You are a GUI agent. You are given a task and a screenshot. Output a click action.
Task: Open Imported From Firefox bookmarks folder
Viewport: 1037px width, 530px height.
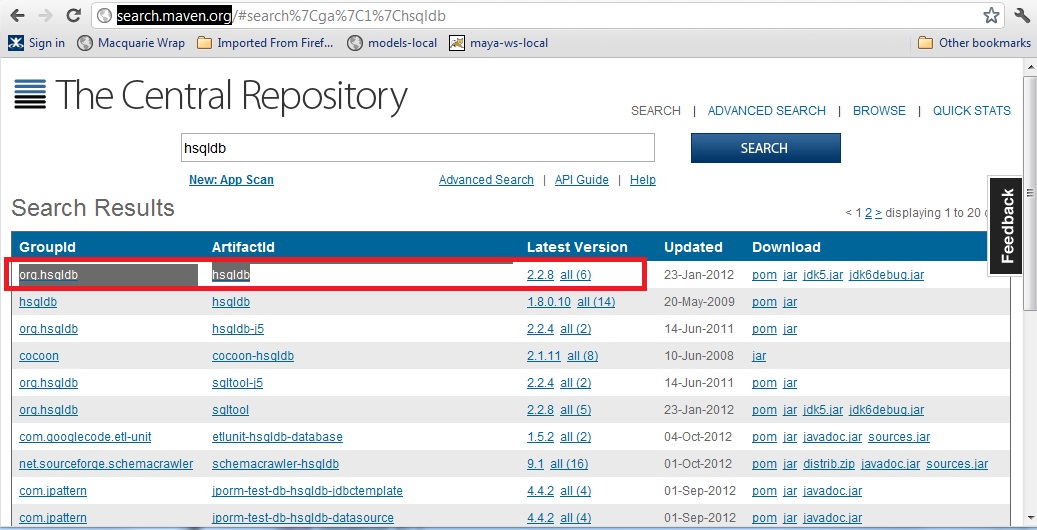point(265,43)
